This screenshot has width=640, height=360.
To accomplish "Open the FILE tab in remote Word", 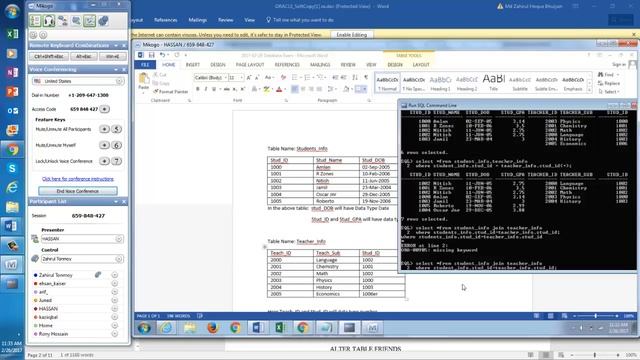I will pyautogui.click(x=145, y=65).
